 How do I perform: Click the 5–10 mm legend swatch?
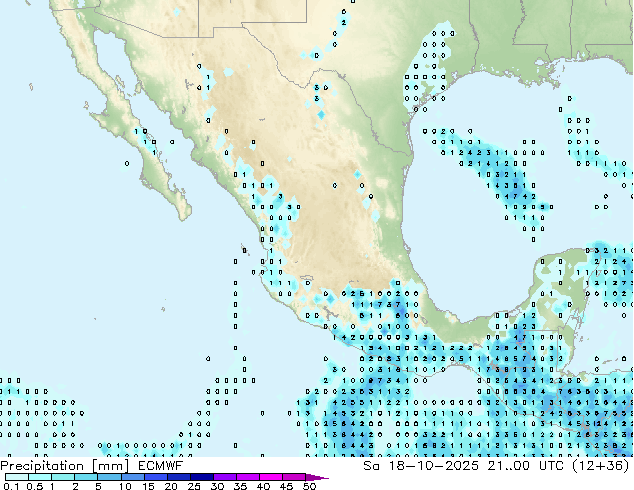point(109,477)
